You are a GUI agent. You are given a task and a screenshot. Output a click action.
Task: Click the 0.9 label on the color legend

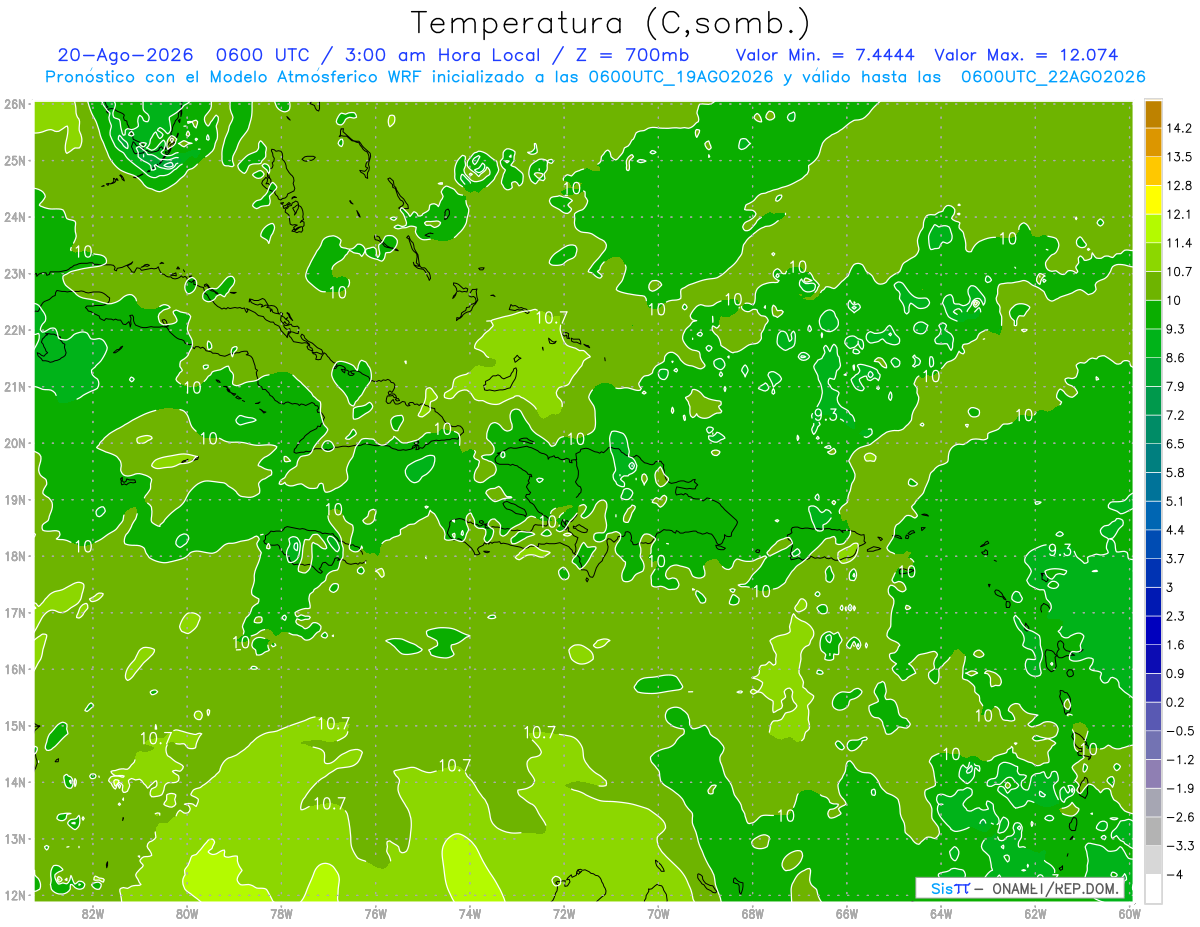[1176, 673]
